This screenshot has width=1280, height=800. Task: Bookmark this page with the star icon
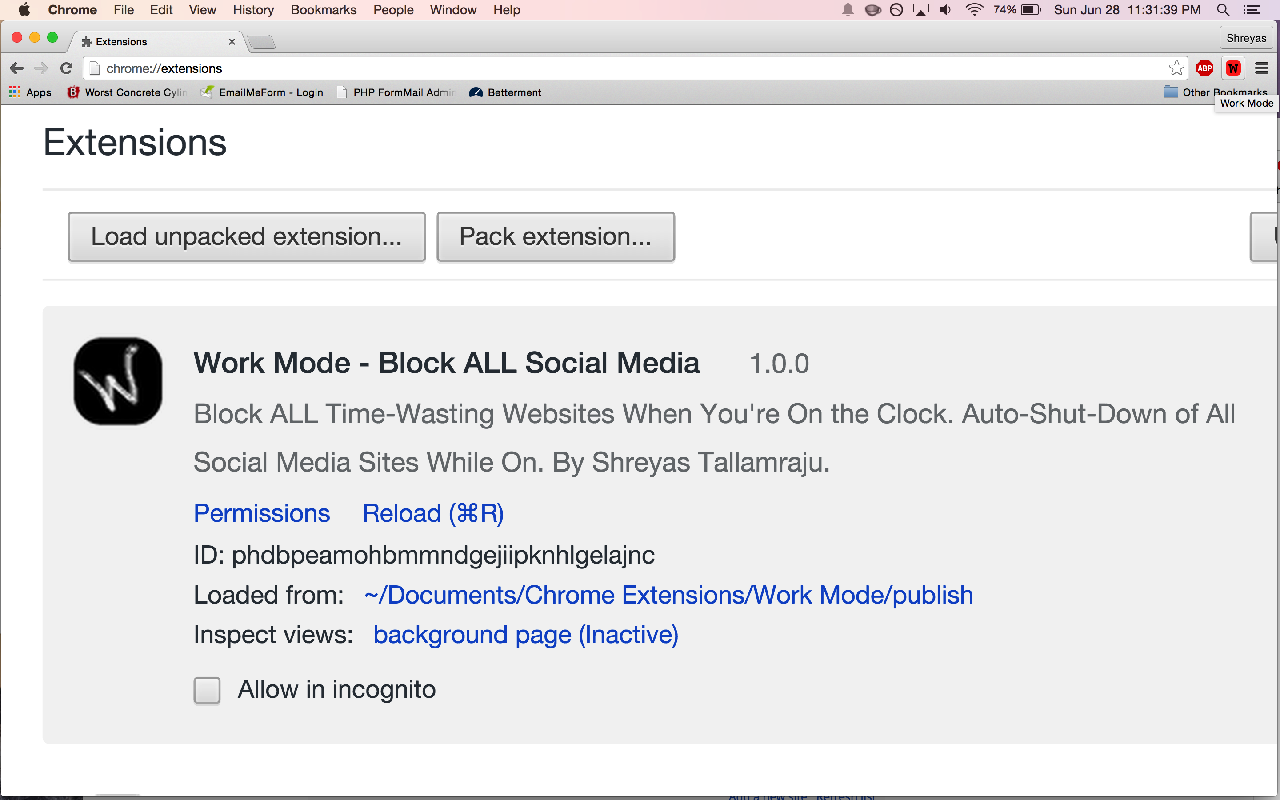1176,68
